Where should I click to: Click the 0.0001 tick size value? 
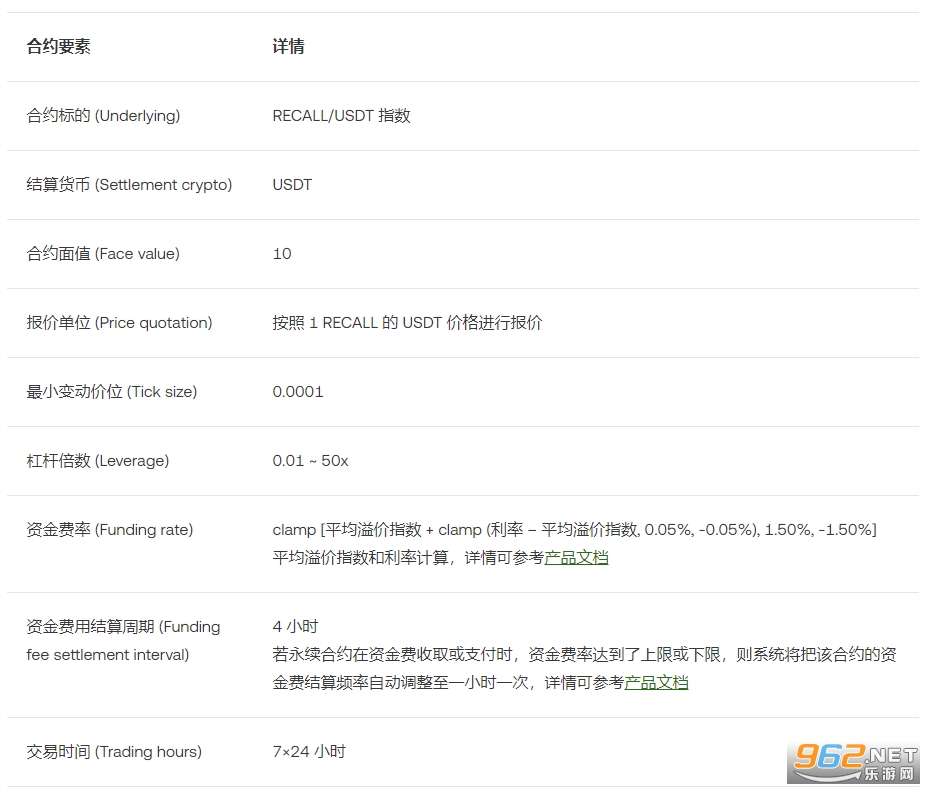[x=298, y=392]
